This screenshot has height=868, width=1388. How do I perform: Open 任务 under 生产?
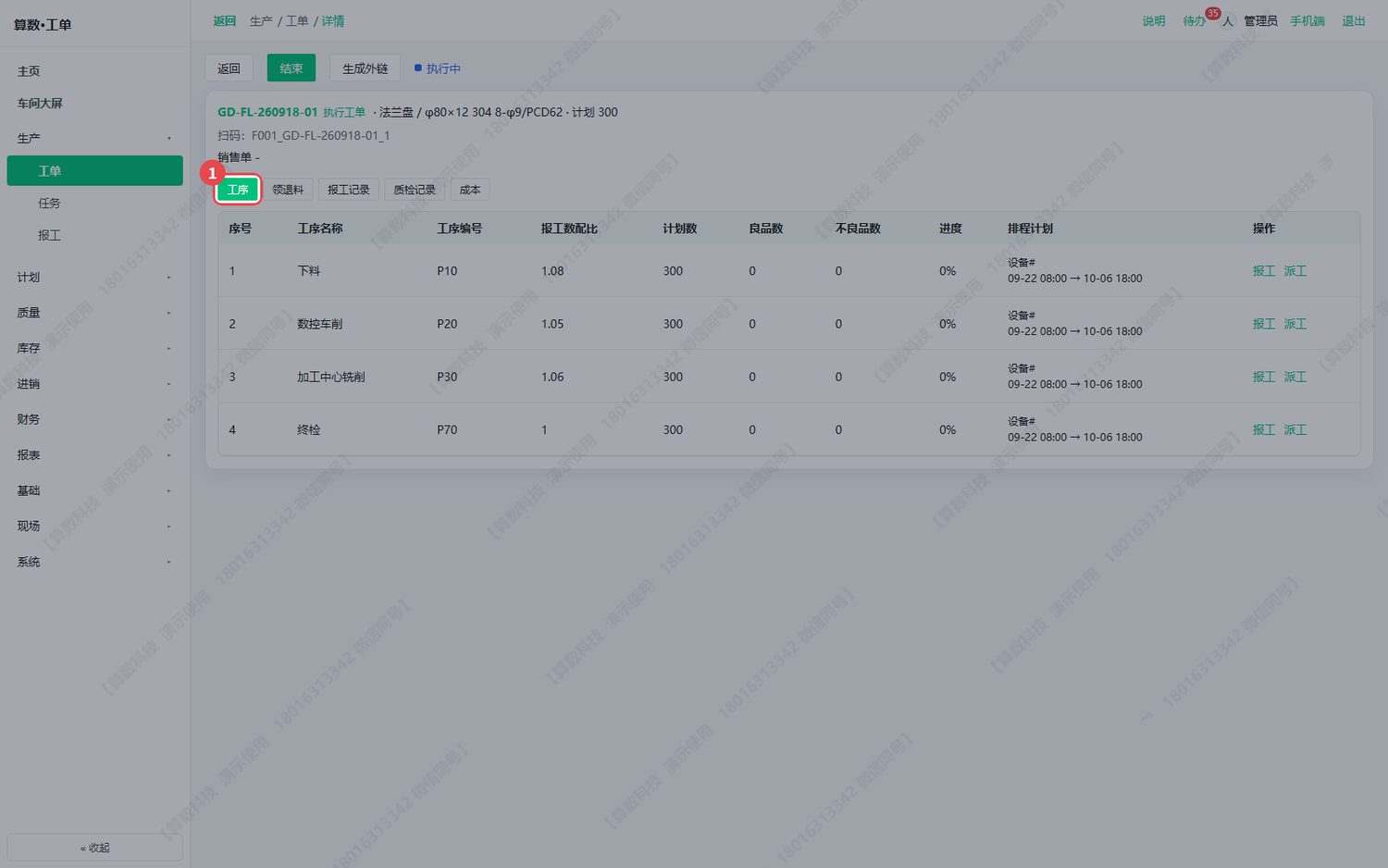coord(94,204)
